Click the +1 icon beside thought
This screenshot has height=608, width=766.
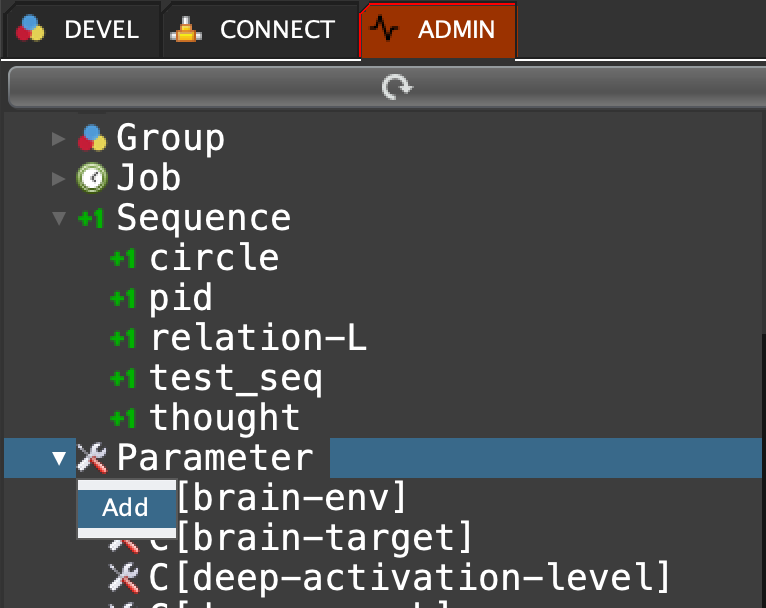tap(123, 418)
